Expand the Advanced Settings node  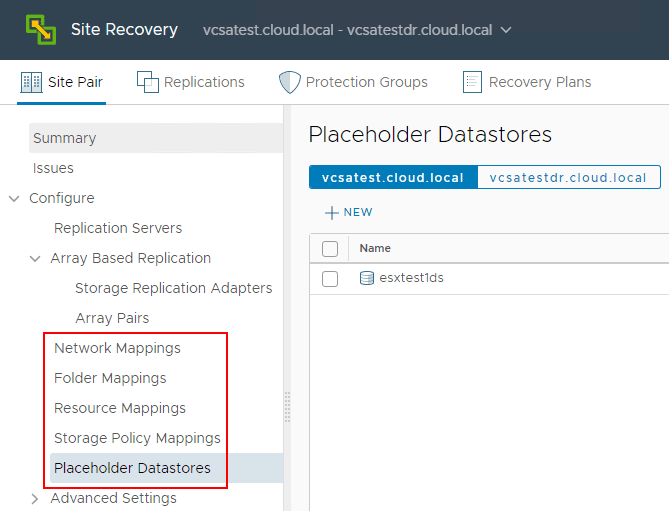(35, 499)
